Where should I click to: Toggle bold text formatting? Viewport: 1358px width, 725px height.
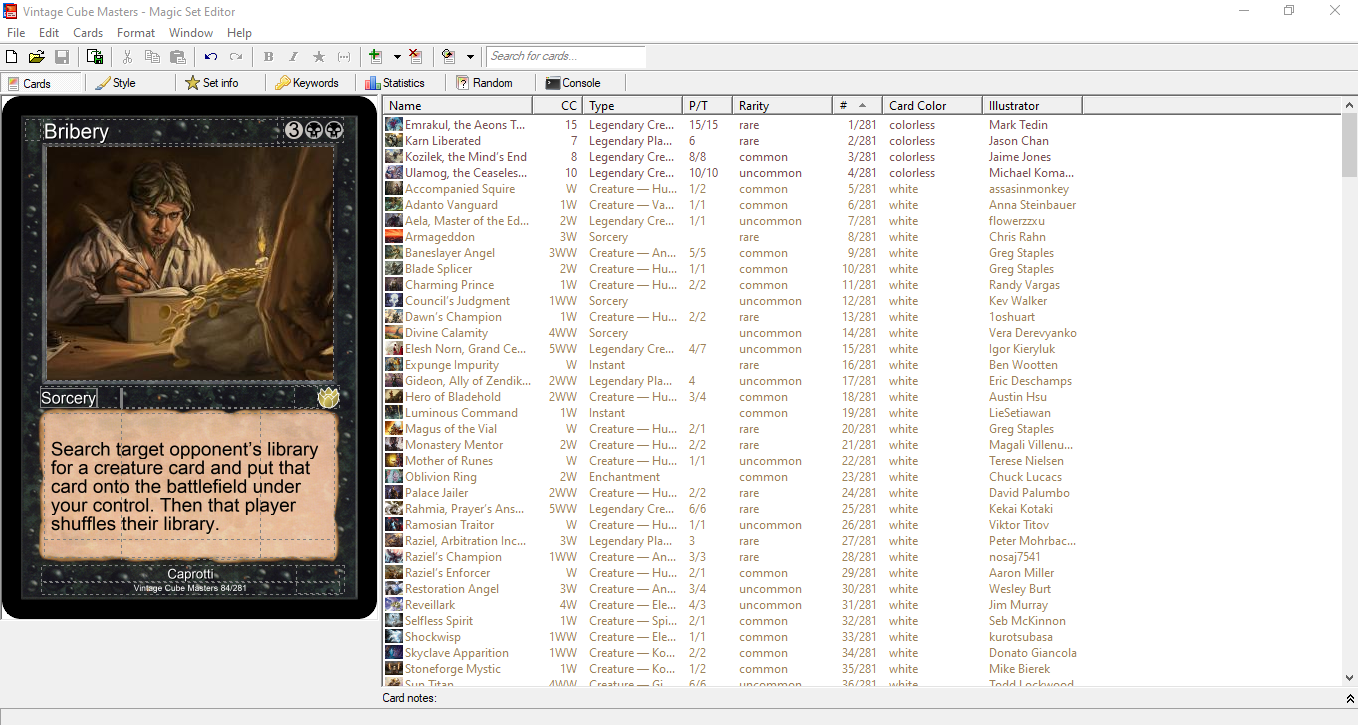[268, 57]
